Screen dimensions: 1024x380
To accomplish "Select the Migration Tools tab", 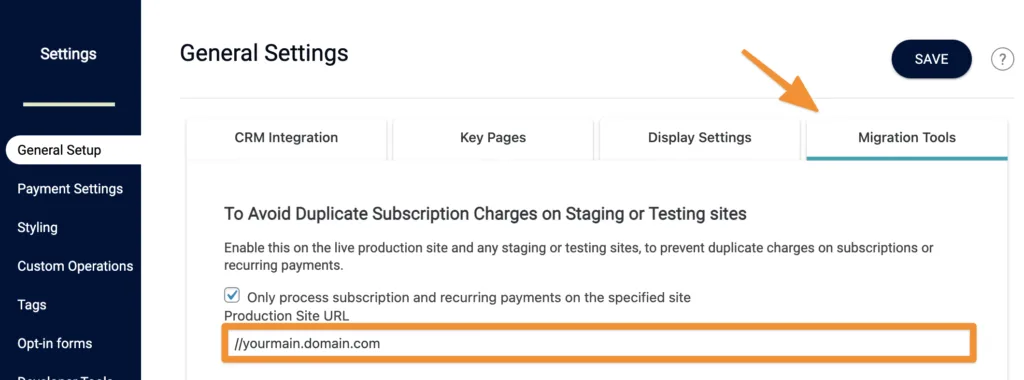I will (x=907, y=138).
